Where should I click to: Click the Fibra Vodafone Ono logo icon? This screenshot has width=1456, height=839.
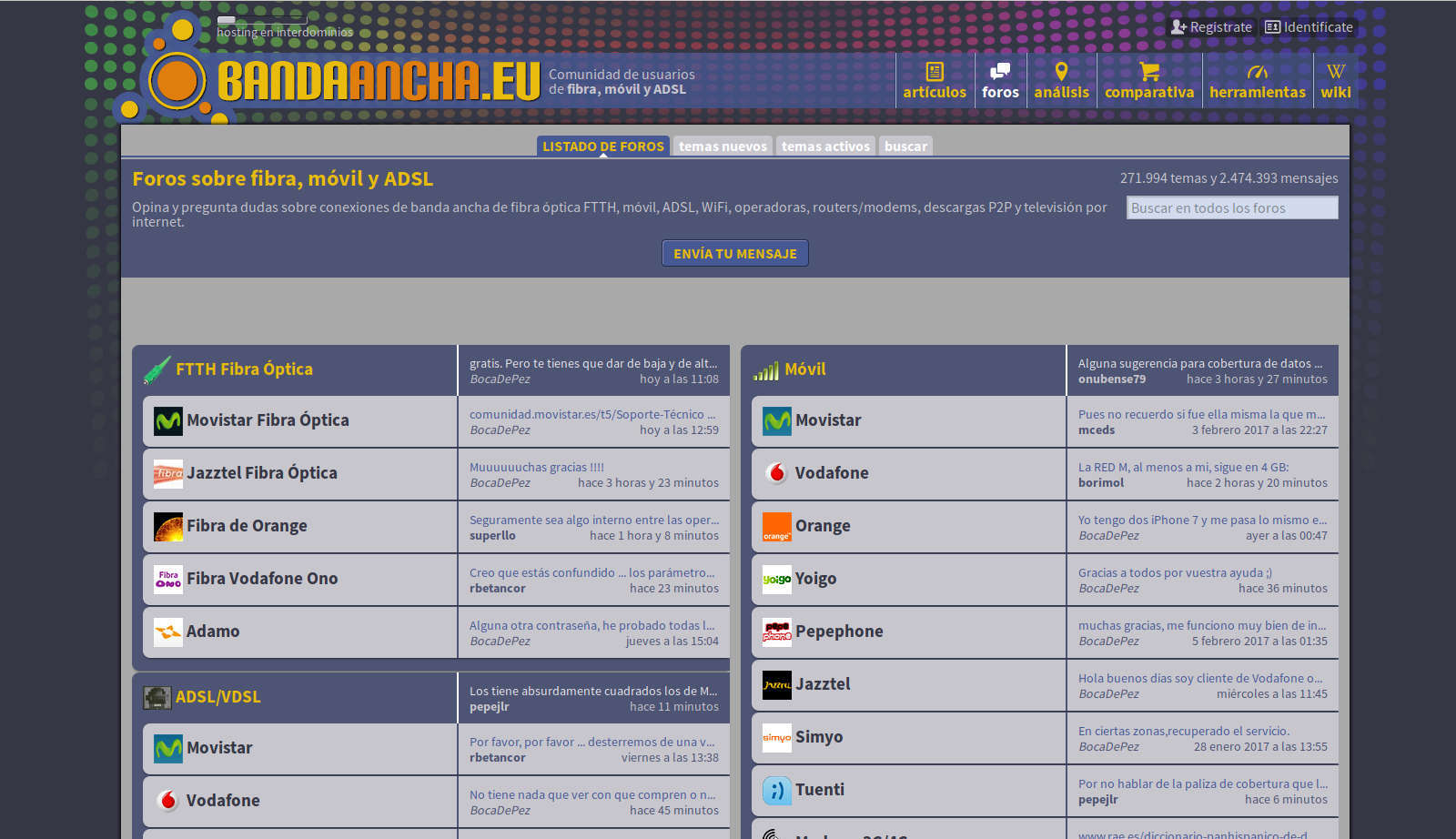(168, 579)
